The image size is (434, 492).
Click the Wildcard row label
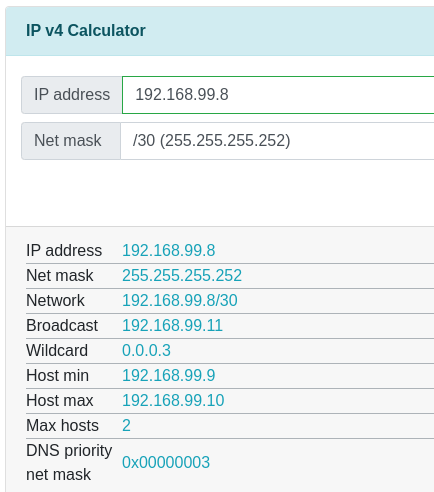pyautogui.click(x=57, y=350)
